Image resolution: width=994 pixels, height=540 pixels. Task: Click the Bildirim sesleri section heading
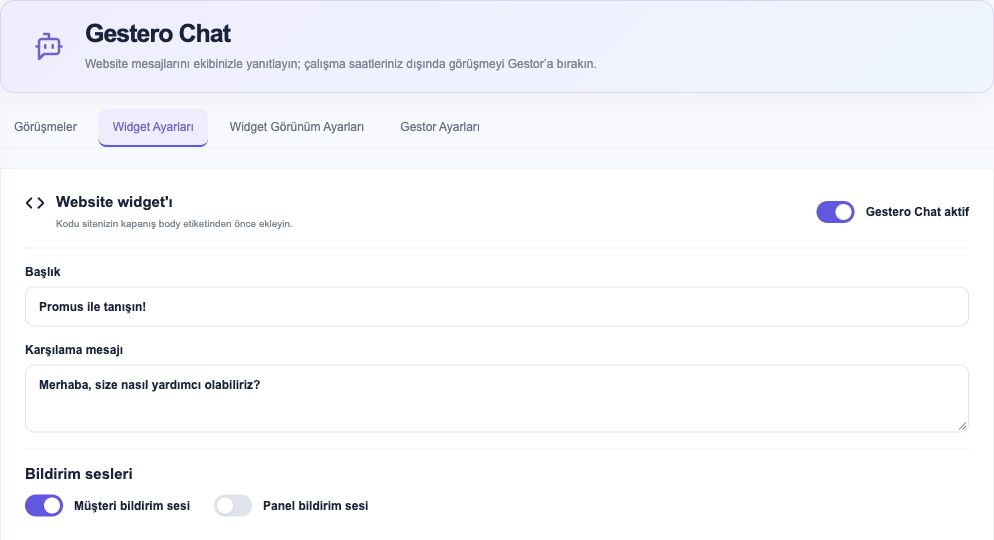79,474
